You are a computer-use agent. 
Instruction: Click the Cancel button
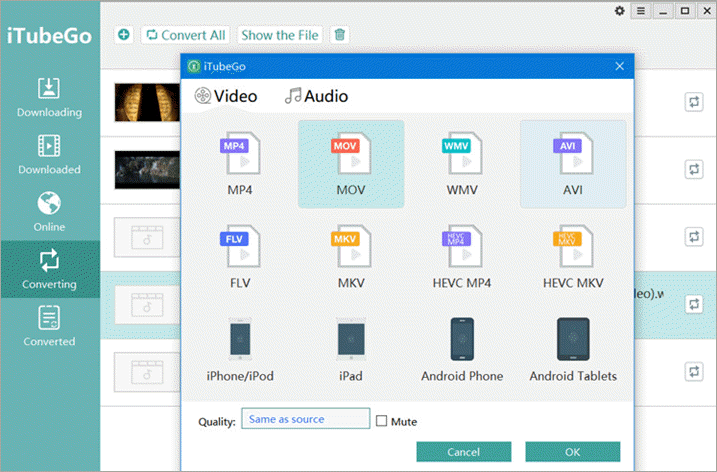coord(464,452)
